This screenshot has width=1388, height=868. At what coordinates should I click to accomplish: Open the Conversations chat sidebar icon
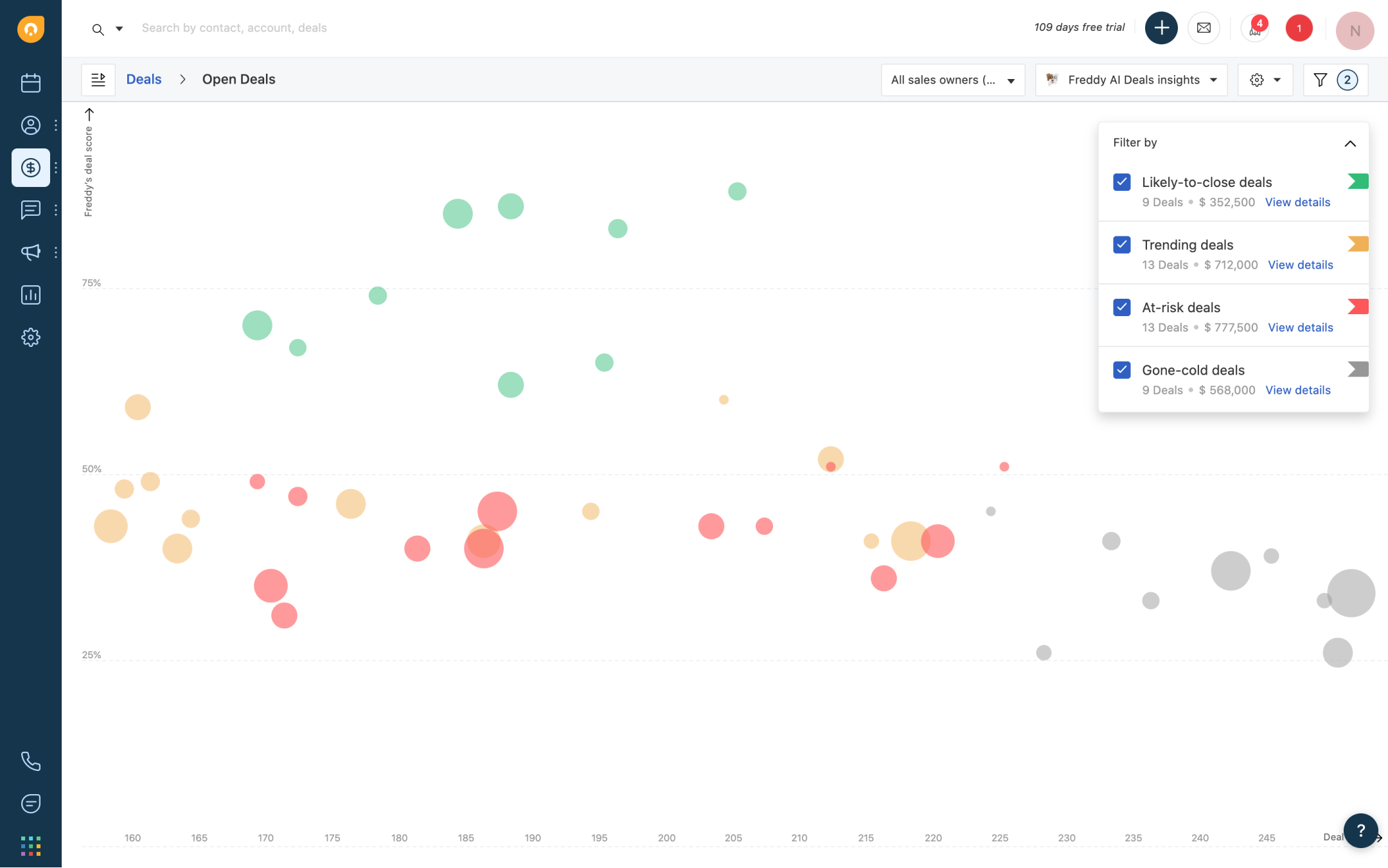pos(31,210)
